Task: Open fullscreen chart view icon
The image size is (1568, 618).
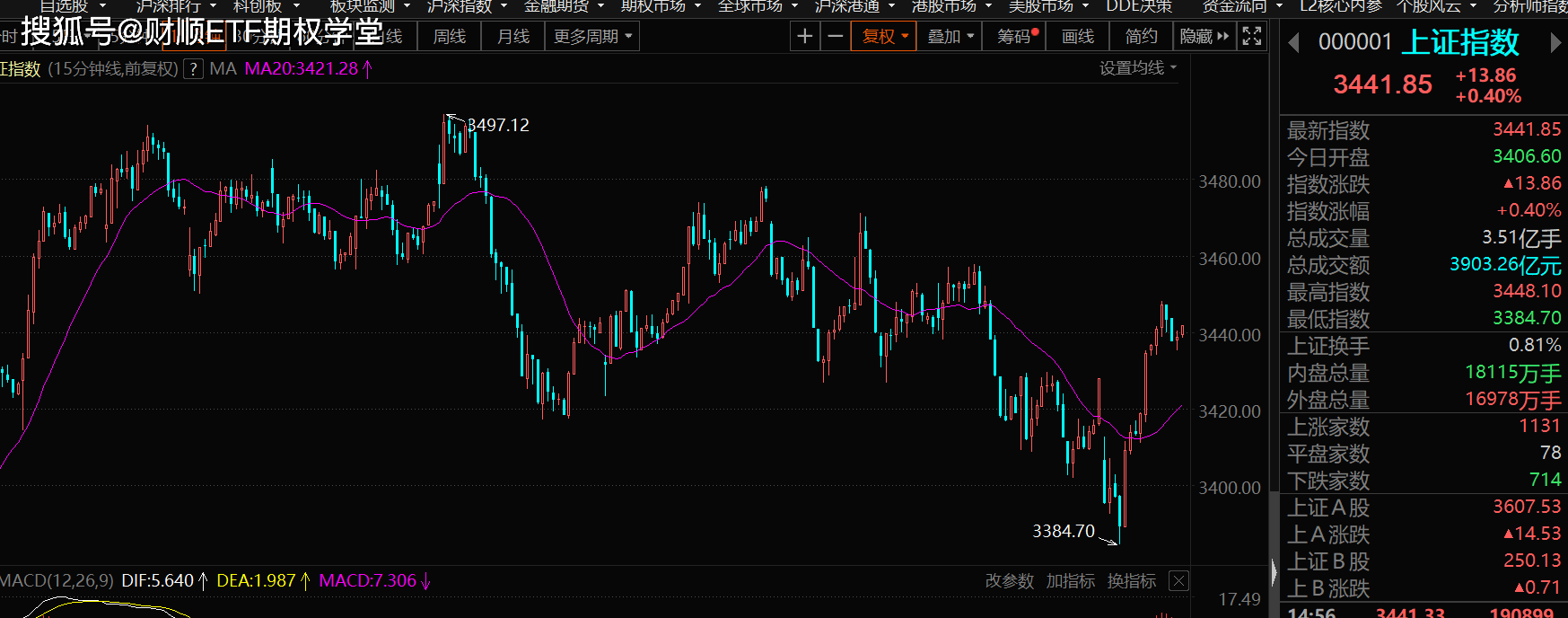Action: [1252, 36]
